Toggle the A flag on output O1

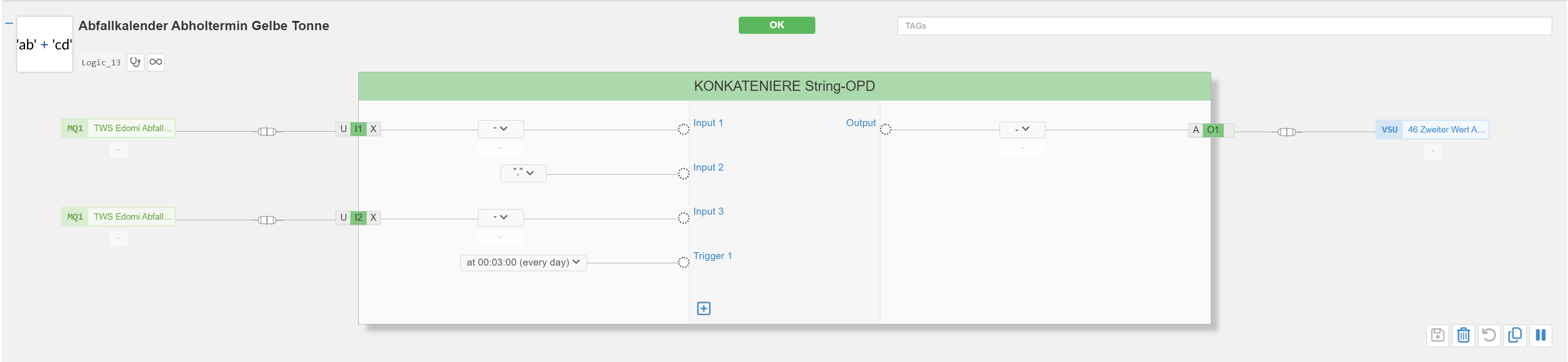click(1195, 130)
